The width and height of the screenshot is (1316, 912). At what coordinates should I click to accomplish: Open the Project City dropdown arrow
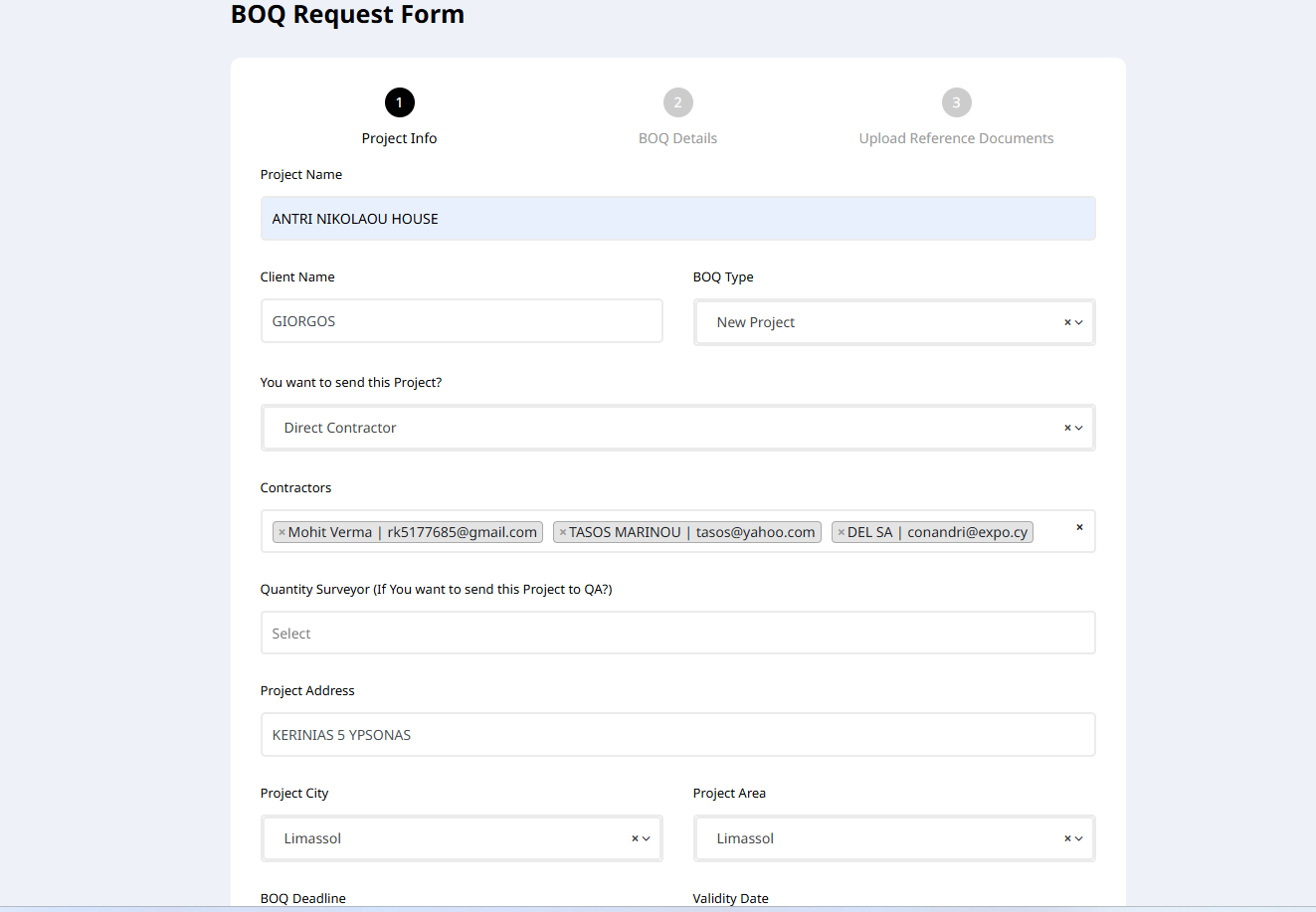(647, 838)
